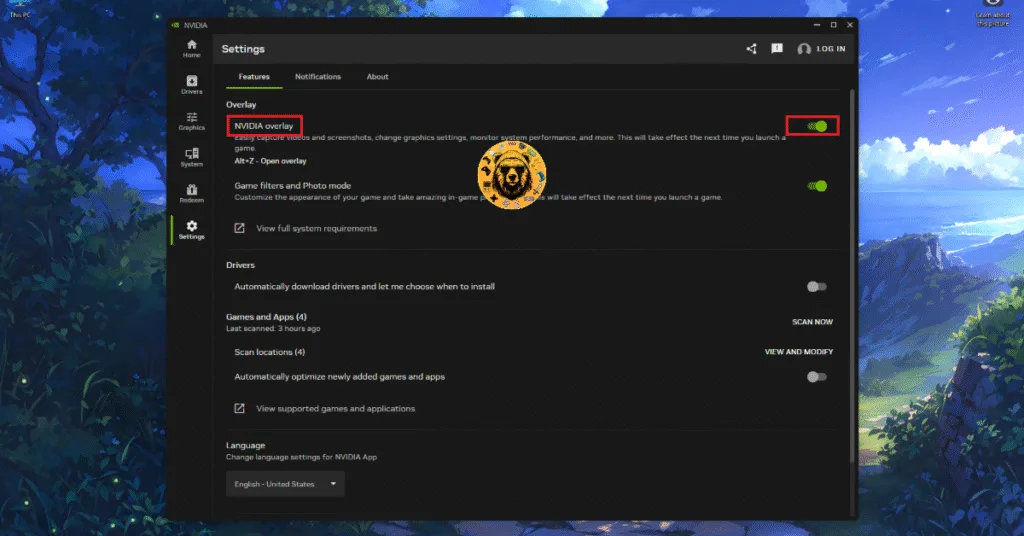Open the Home page in sidebar
1024x536 pixels.
click(x=191, y=48)
